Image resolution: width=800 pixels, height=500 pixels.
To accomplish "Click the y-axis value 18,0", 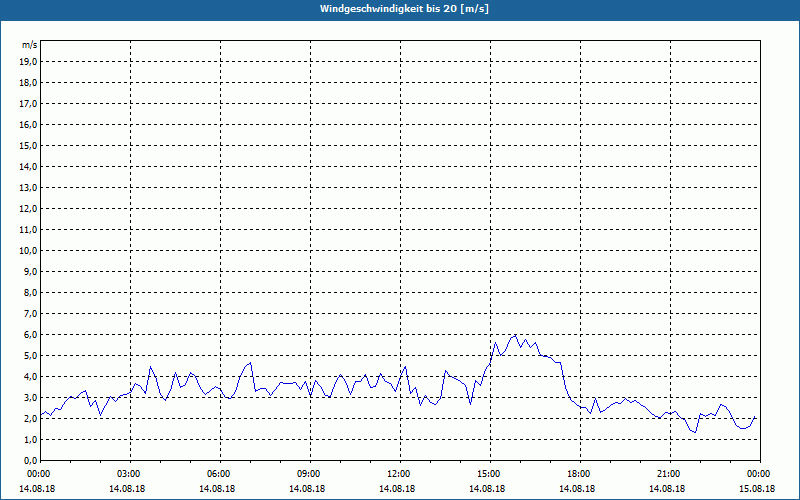I will [28, 83].
